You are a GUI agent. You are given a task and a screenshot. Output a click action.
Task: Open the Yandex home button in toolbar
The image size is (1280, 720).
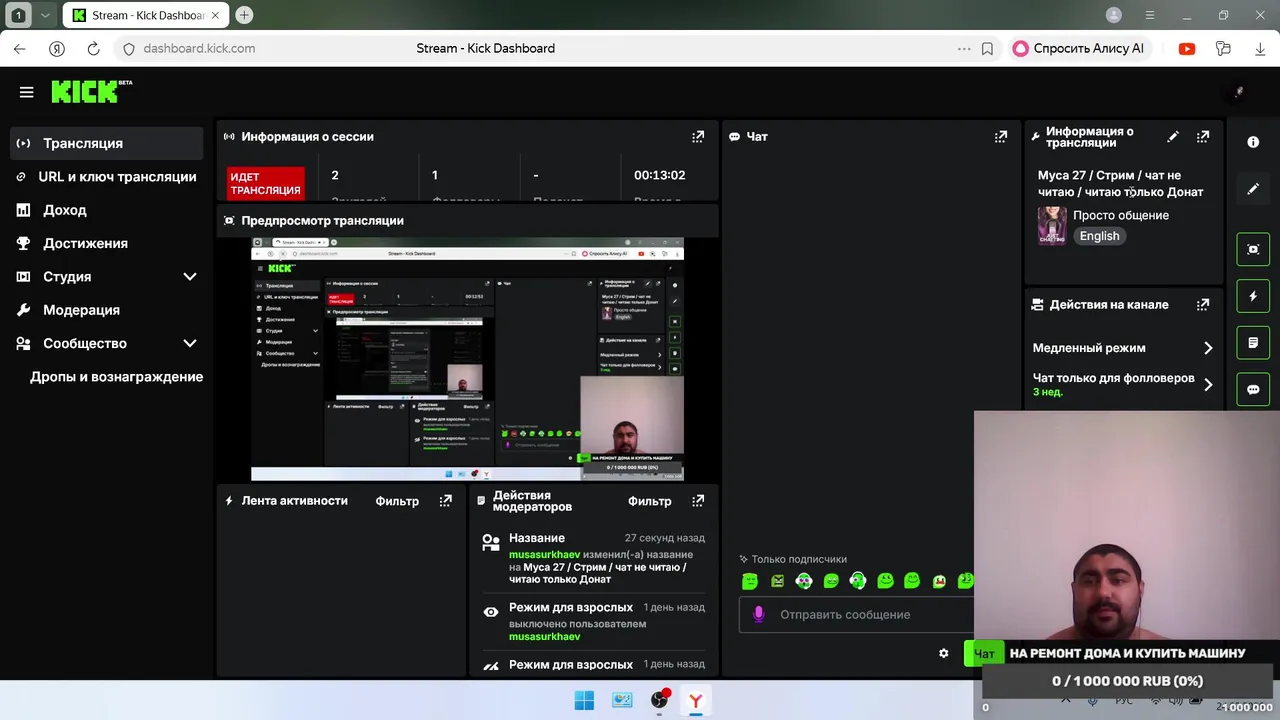[57, 48]
